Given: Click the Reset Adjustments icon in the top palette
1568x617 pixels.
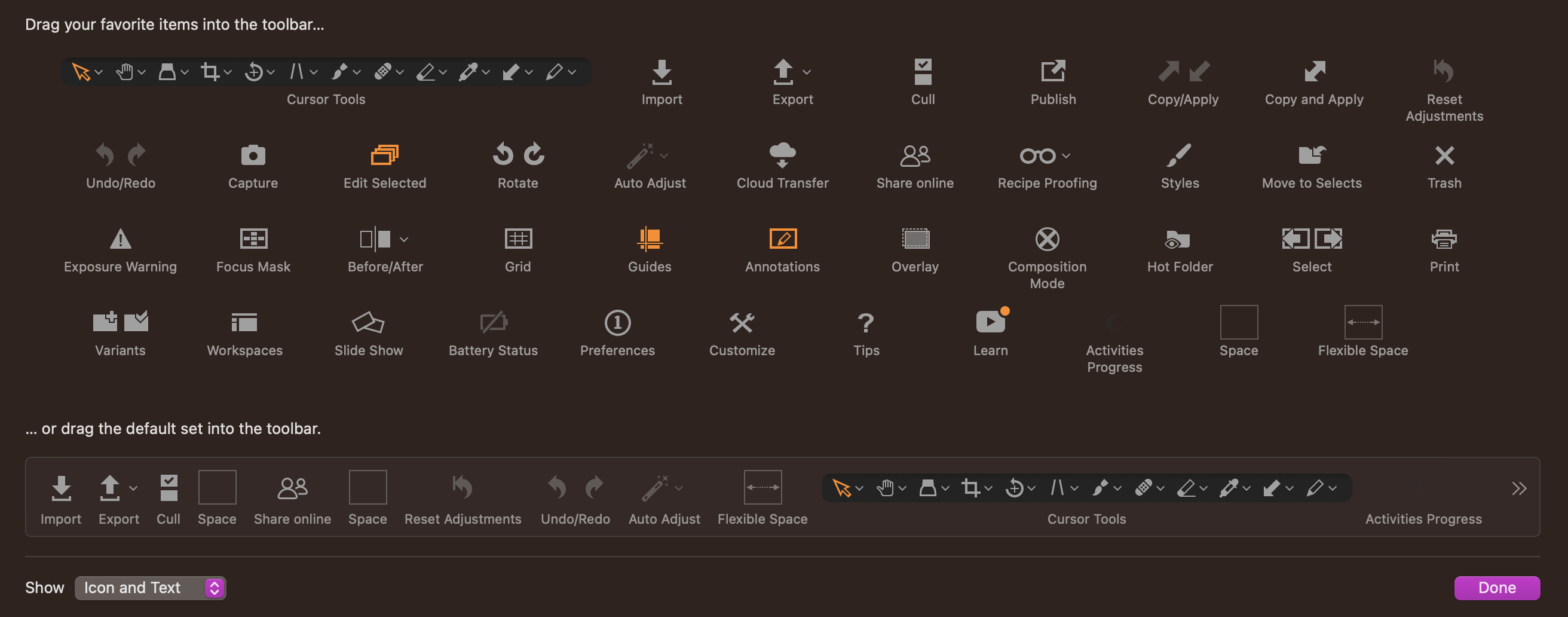Looking at the screenshot, I should point(1444,71).
